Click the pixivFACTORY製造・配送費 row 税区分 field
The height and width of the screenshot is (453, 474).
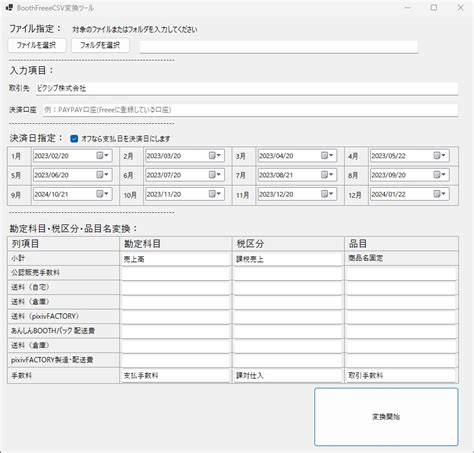coord(288,361)
